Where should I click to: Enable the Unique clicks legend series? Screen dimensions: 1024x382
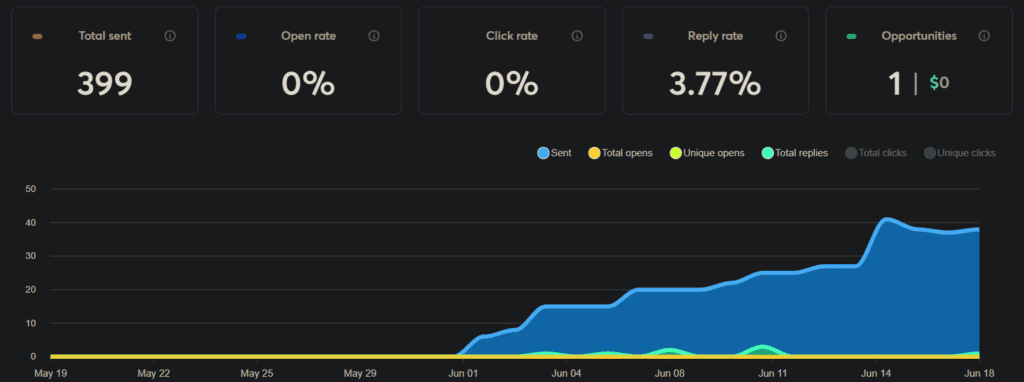click(x=959, y=153)
